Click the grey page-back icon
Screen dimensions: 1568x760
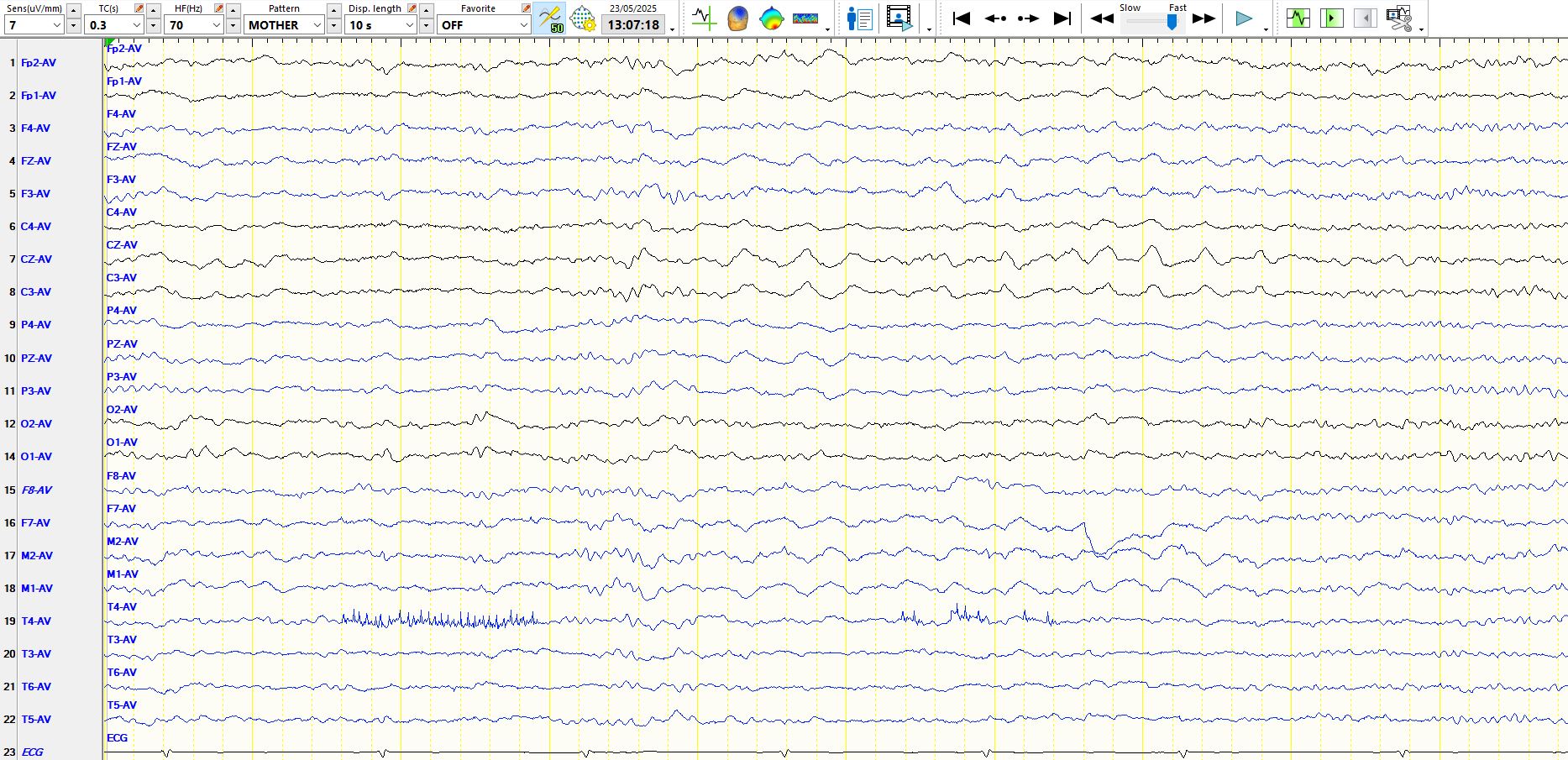pos(1365,18)
